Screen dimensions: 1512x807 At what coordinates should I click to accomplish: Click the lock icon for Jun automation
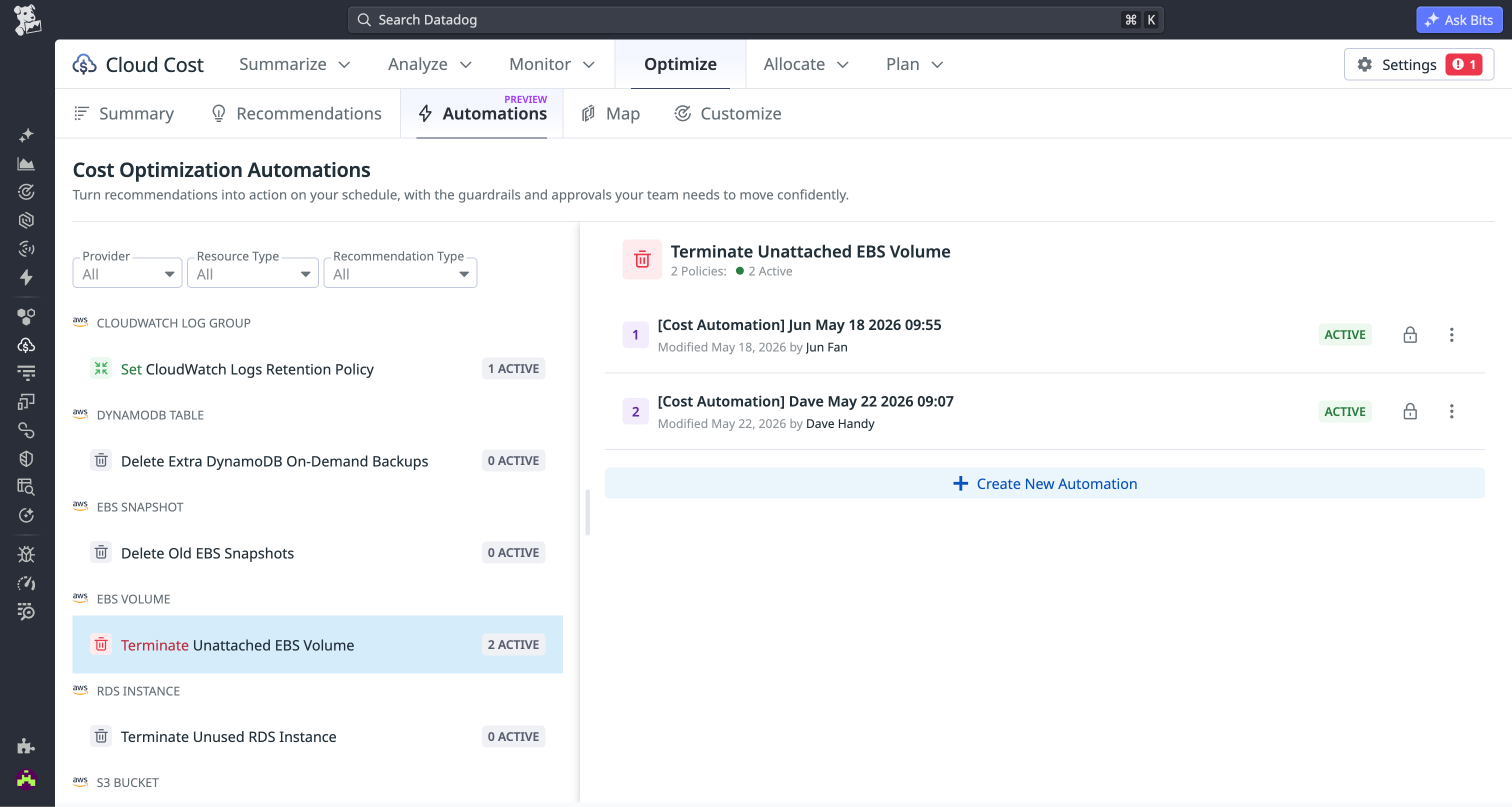(1410, 334)
